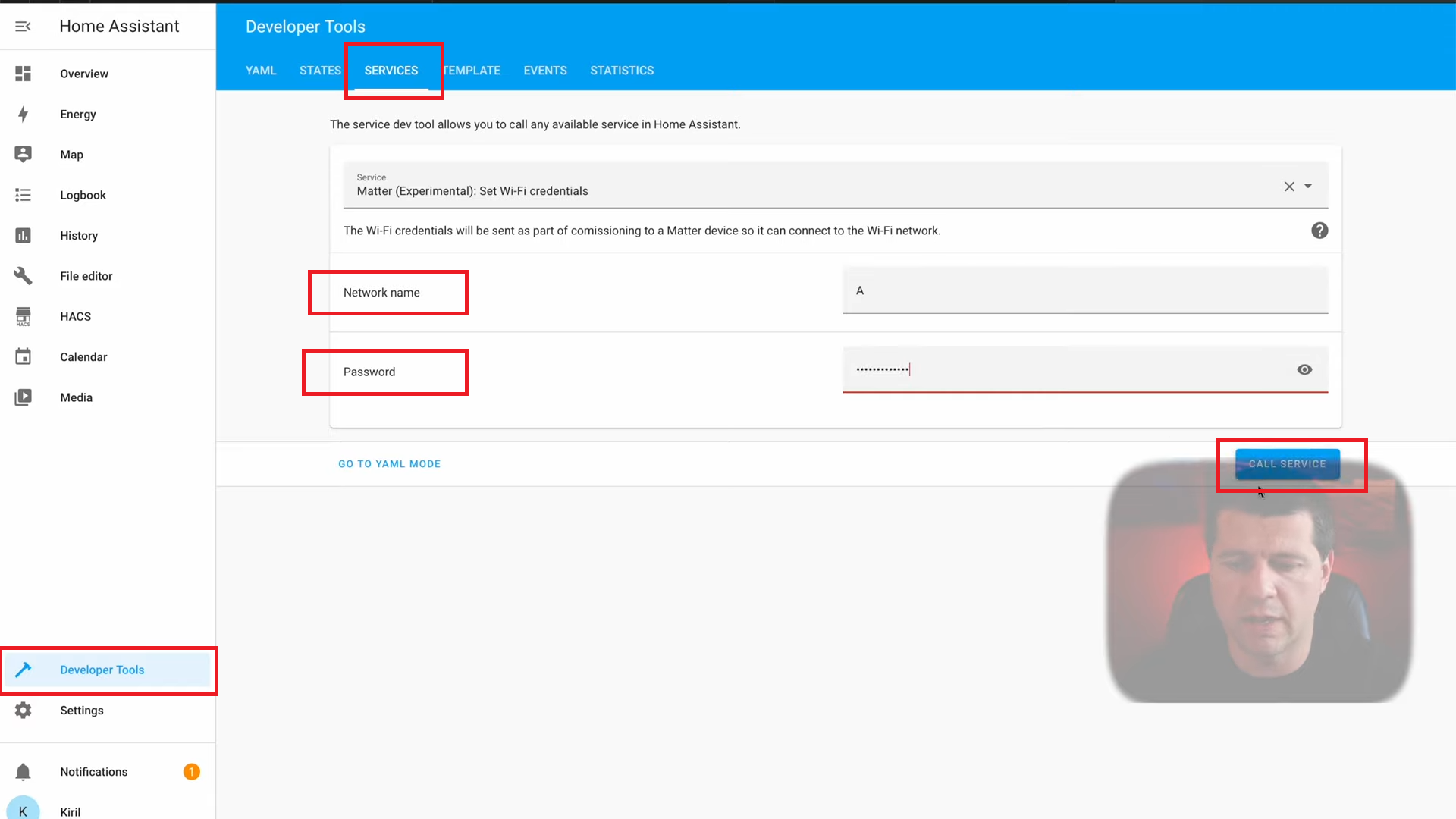
Task: Open History in sidebar
Action: [x=79, y=234]
